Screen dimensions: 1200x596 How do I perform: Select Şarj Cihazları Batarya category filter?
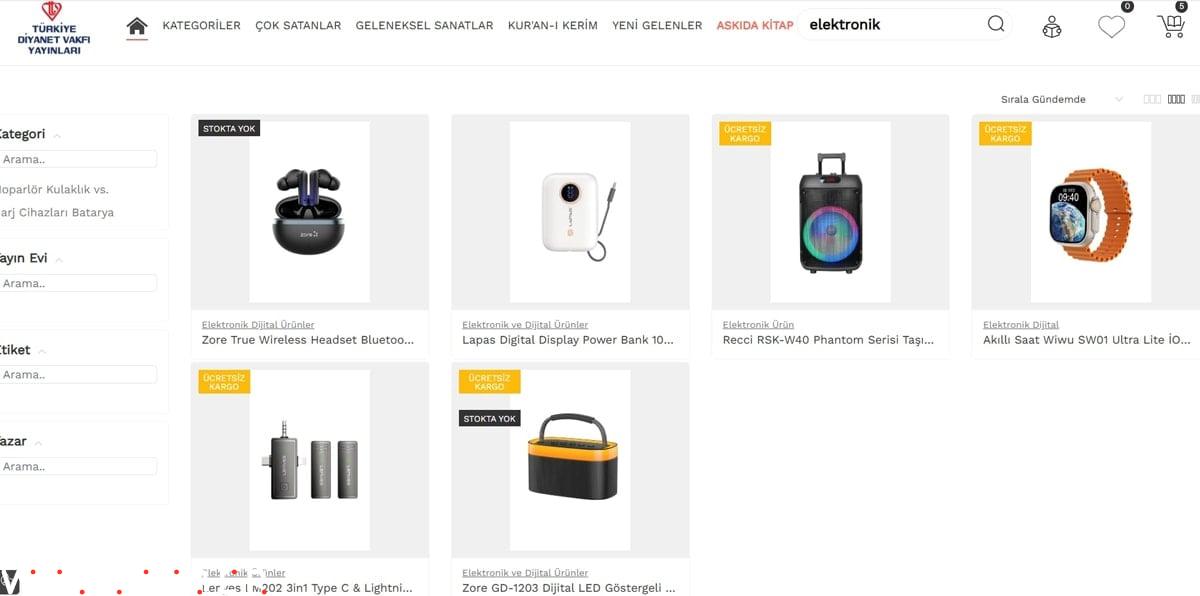[57, 213]
